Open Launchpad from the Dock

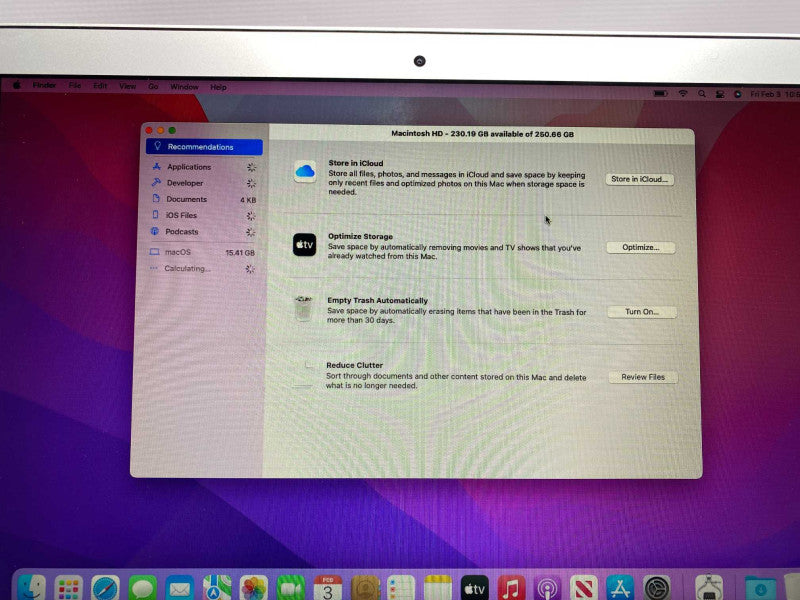click(x=68, y=588)
